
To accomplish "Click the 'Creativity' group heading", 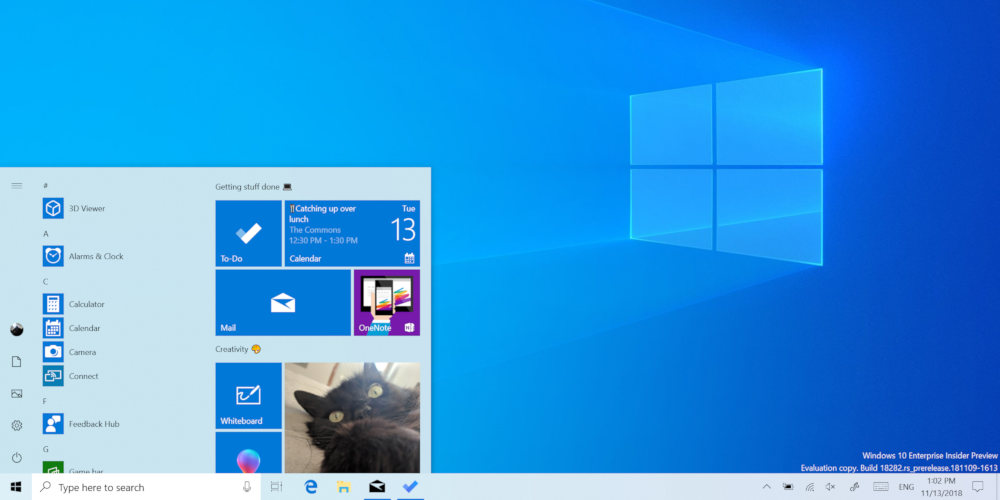I will click(x=238, y=349).
